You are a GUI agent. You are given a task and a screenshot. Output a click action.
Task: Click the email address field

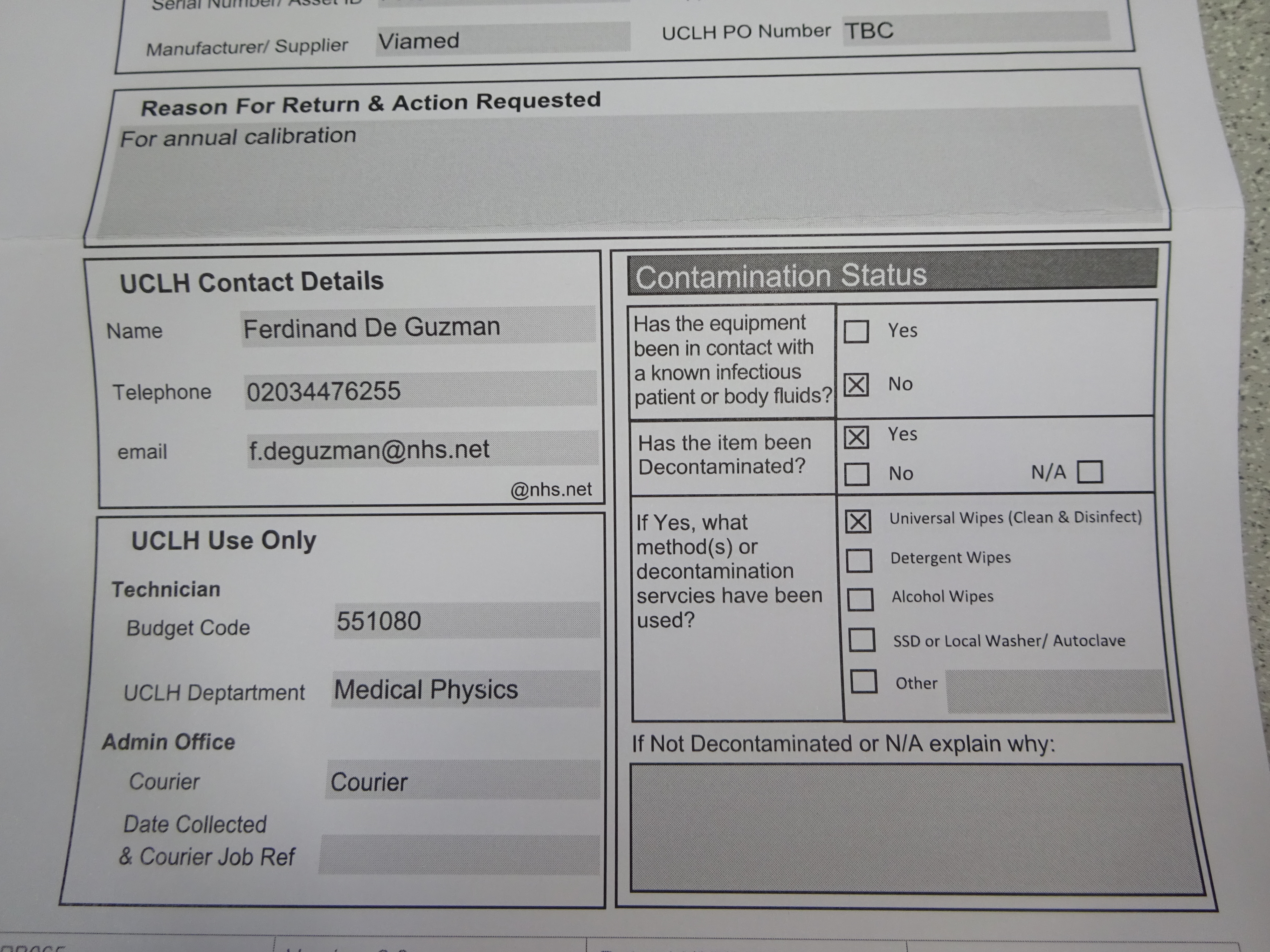pos(423,449)
